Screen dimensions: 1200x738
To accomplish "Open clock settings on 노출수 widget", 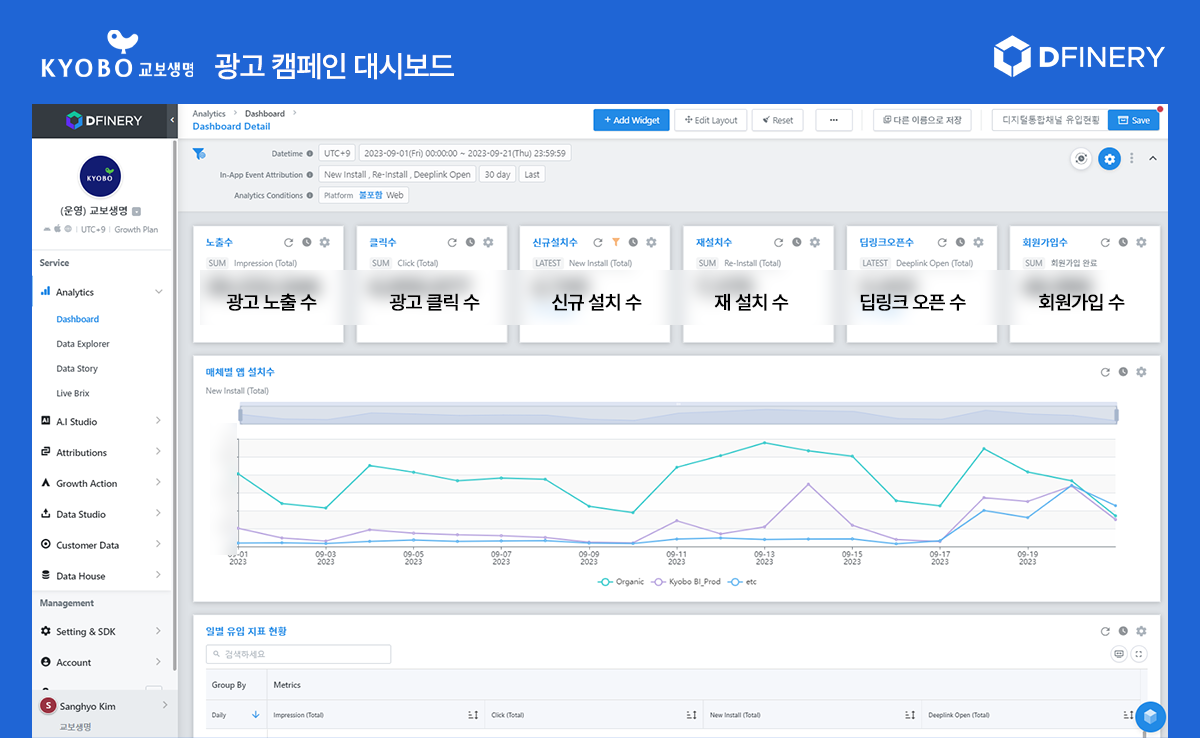I will point(307,242).
